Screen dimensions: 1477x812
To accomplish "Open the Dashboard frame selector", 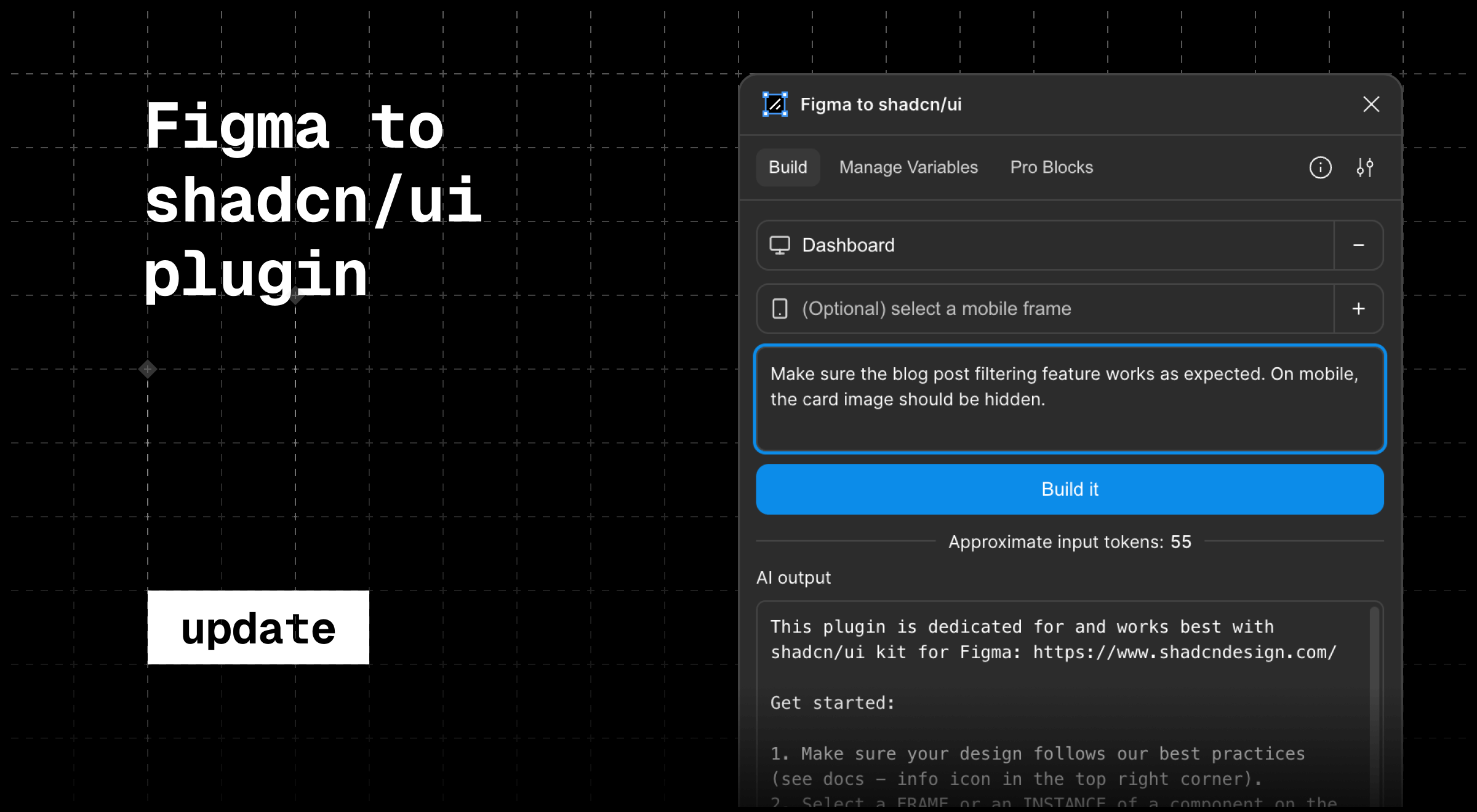I will (x=1046, y=245).
